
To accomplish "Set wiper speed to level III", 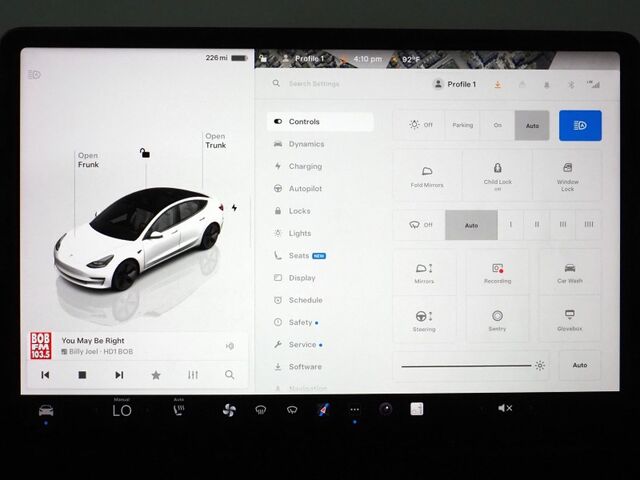I will coord(562,224).
